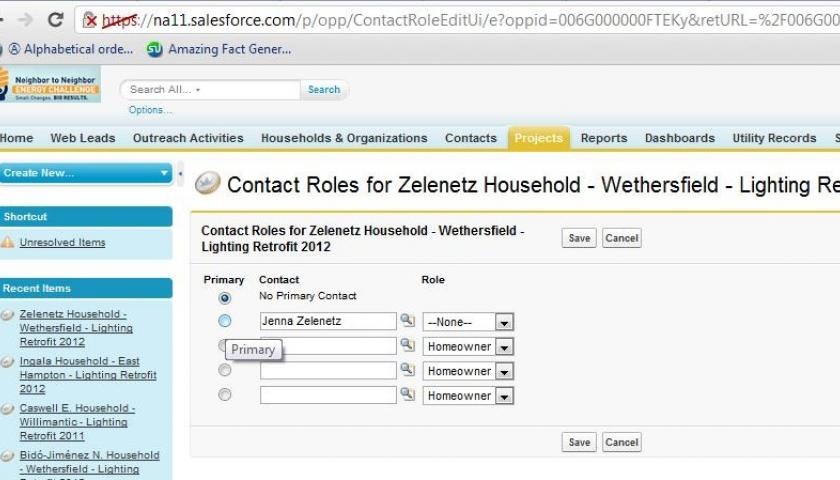Click the insecure HTTPS warning icon
840x480 pixels.
[x=90, y=20]
